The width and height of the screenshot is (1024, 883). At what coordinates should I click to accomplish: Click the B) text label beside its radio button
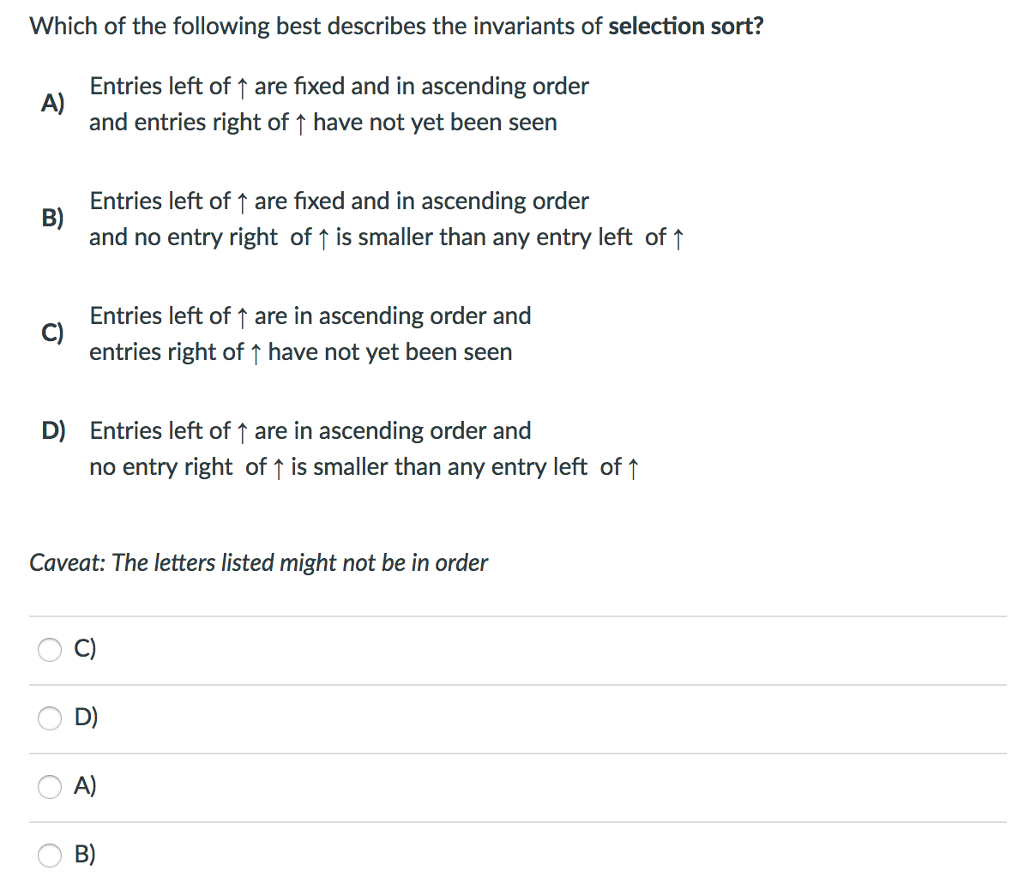point(85,854)
